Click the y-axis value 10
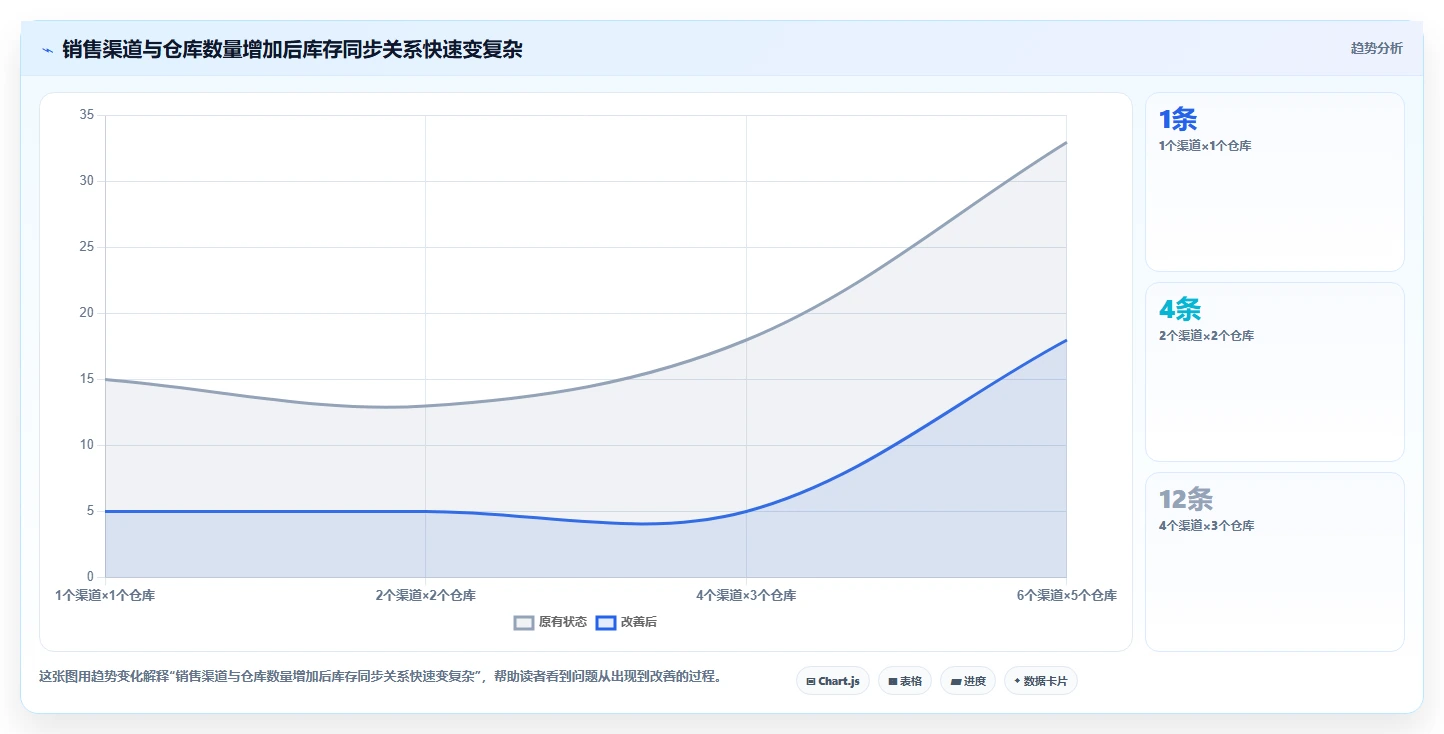Image resolution: width=1444 pixels, height=734 pixels. click(x=86, y=445)
